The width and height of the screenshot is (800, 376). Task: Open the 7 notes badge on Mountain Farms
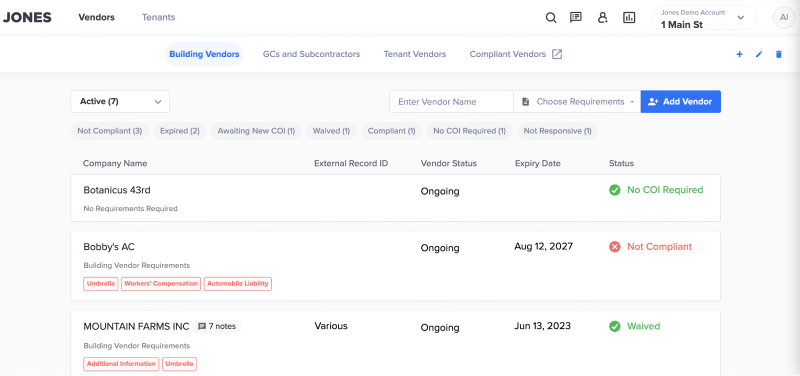click(x=217, y=327)
